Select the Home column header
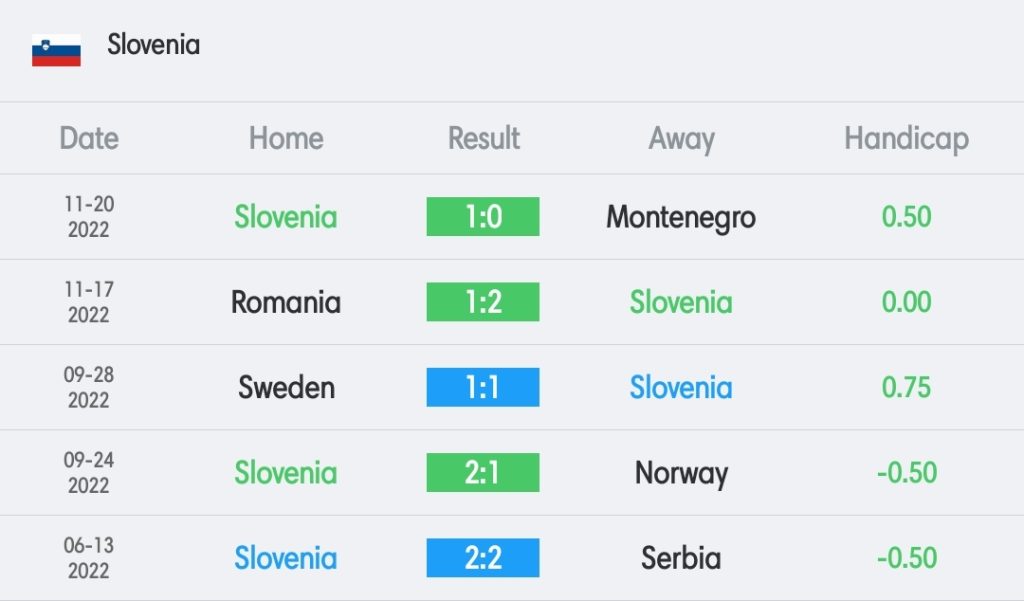 (286, 138)
